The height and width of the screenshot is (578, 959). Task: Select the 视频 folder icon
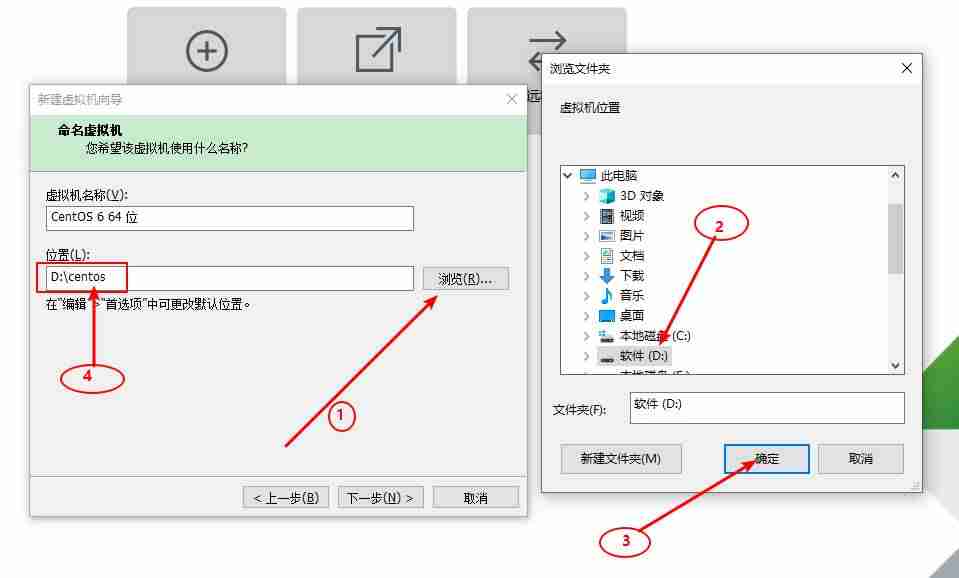[x=607, y=216]
